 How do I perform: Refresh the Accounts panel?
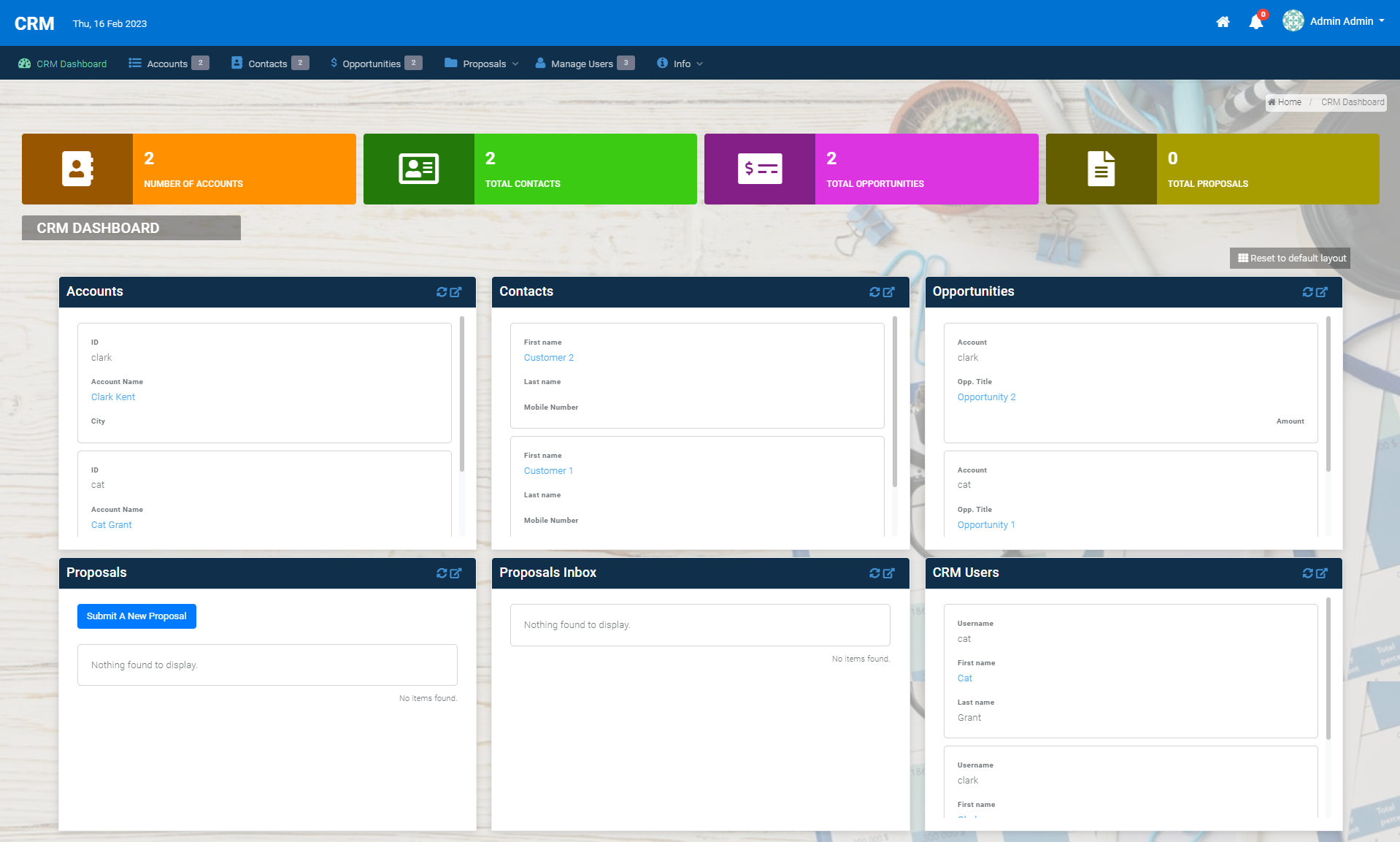click(442, 292)
